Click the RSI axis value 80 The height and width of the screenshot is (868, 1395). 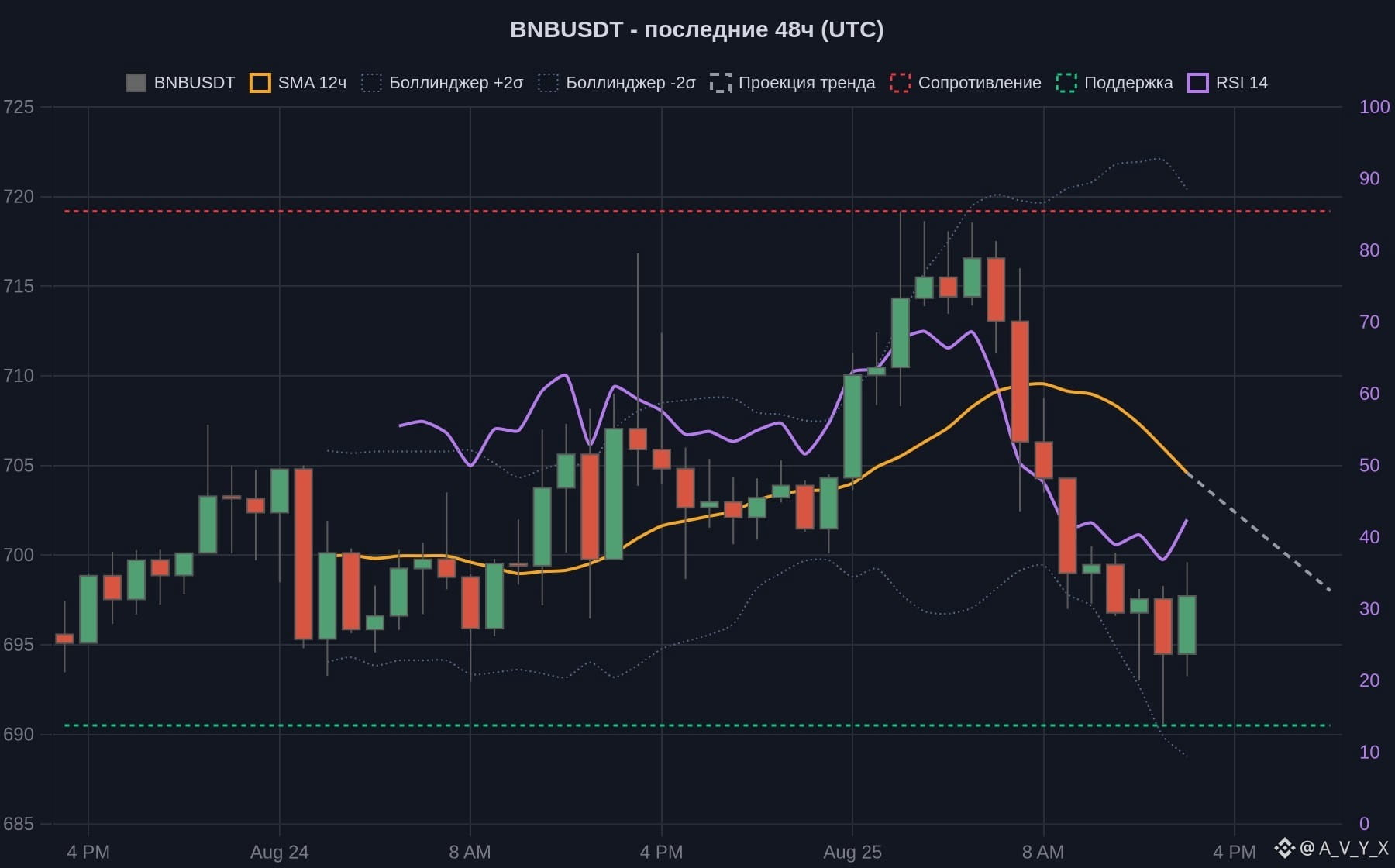pos(1369,250)
